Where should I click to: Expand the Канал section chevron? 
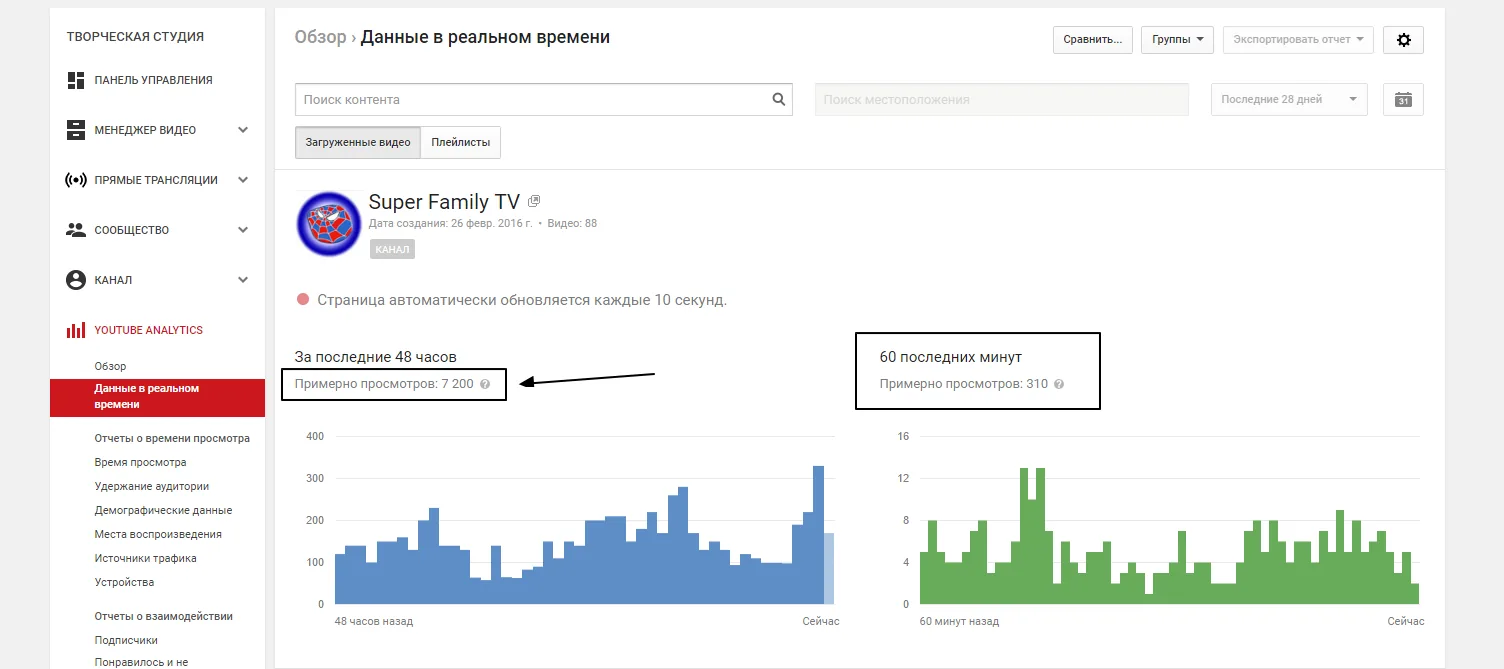point(243,280)
